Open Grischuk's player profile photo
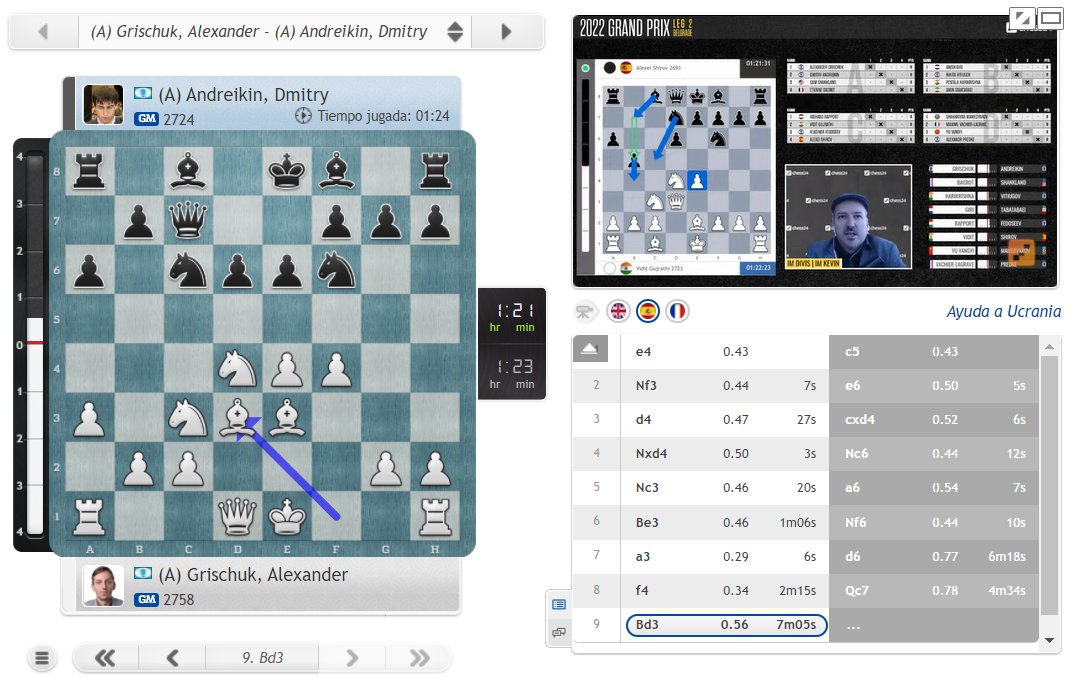Viewport: 1071px width, 678px height. [x=103, y=587]
